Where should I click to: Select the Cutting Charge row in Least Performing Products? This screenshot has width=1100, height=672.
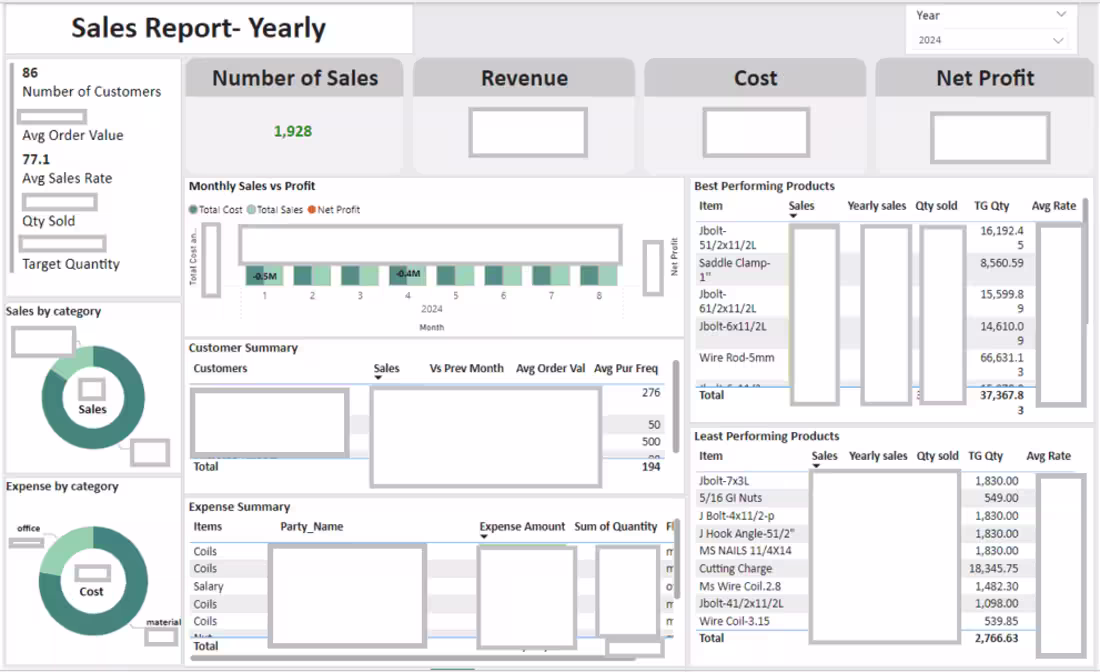735,568
